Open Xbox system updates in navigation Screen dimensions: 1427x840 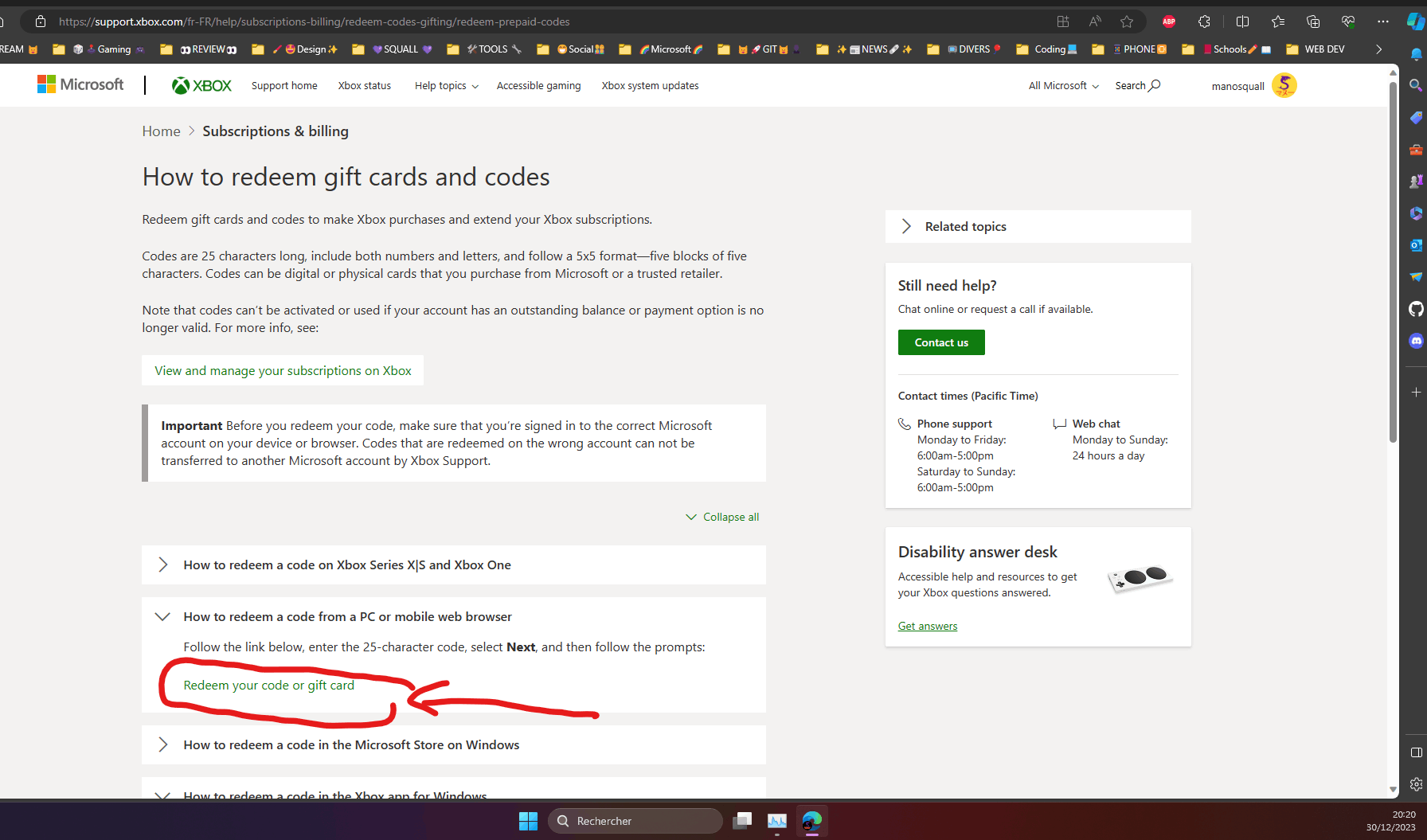[x=650, y=86]
